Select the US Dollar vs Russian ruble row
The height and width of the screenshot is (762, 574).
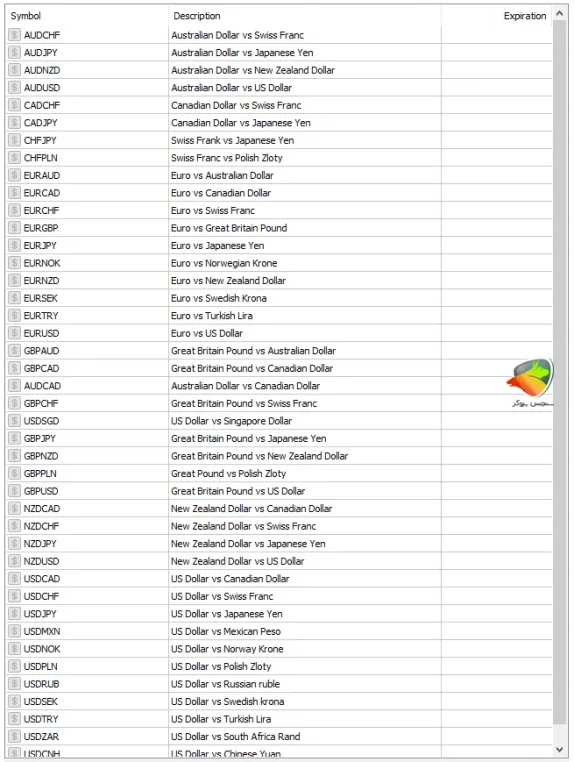pyautogui.click(x=279, y=684)
